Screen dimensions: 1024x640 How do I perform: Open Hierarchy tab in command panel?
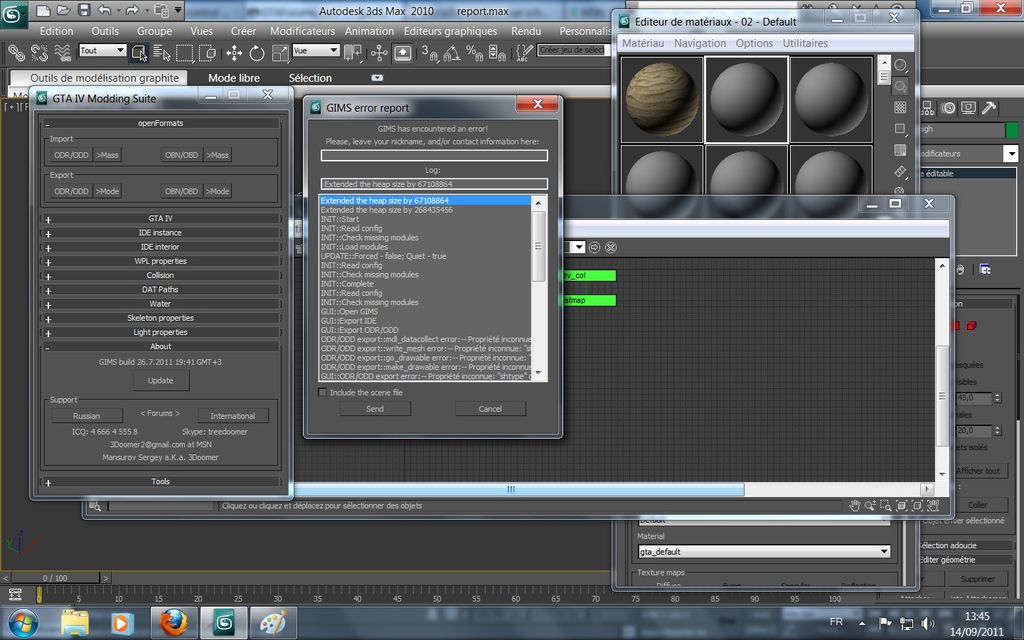pyautogui.click(x=927, y=108)
